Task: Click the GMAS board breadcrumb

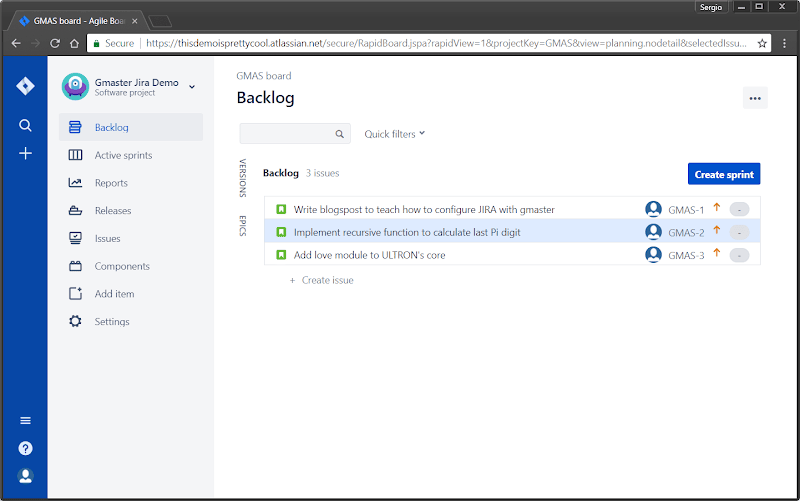Action: [263, 76]
